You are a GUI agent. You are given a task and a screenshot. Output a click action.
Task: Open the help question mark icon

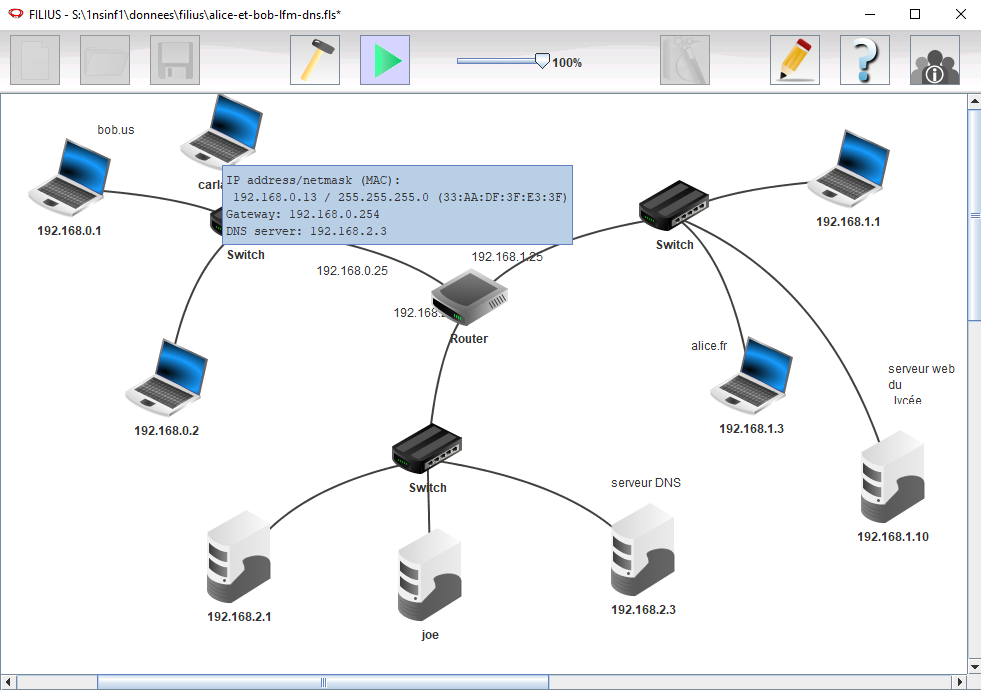click(x=865, y=60)
